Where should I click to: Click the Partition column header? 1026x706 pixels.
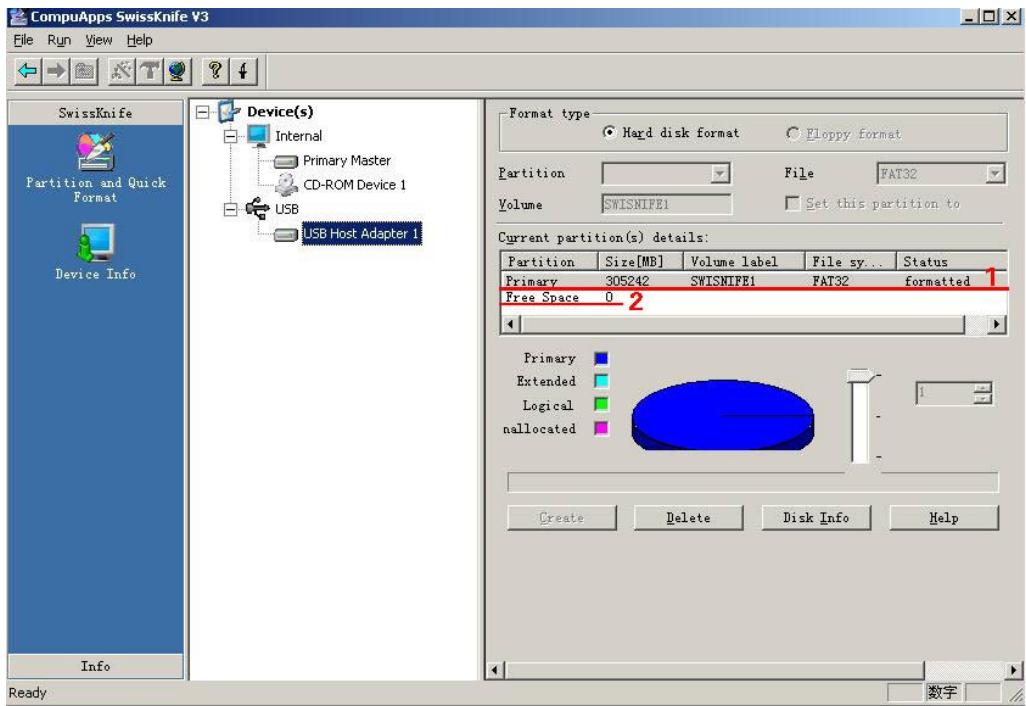550,262
